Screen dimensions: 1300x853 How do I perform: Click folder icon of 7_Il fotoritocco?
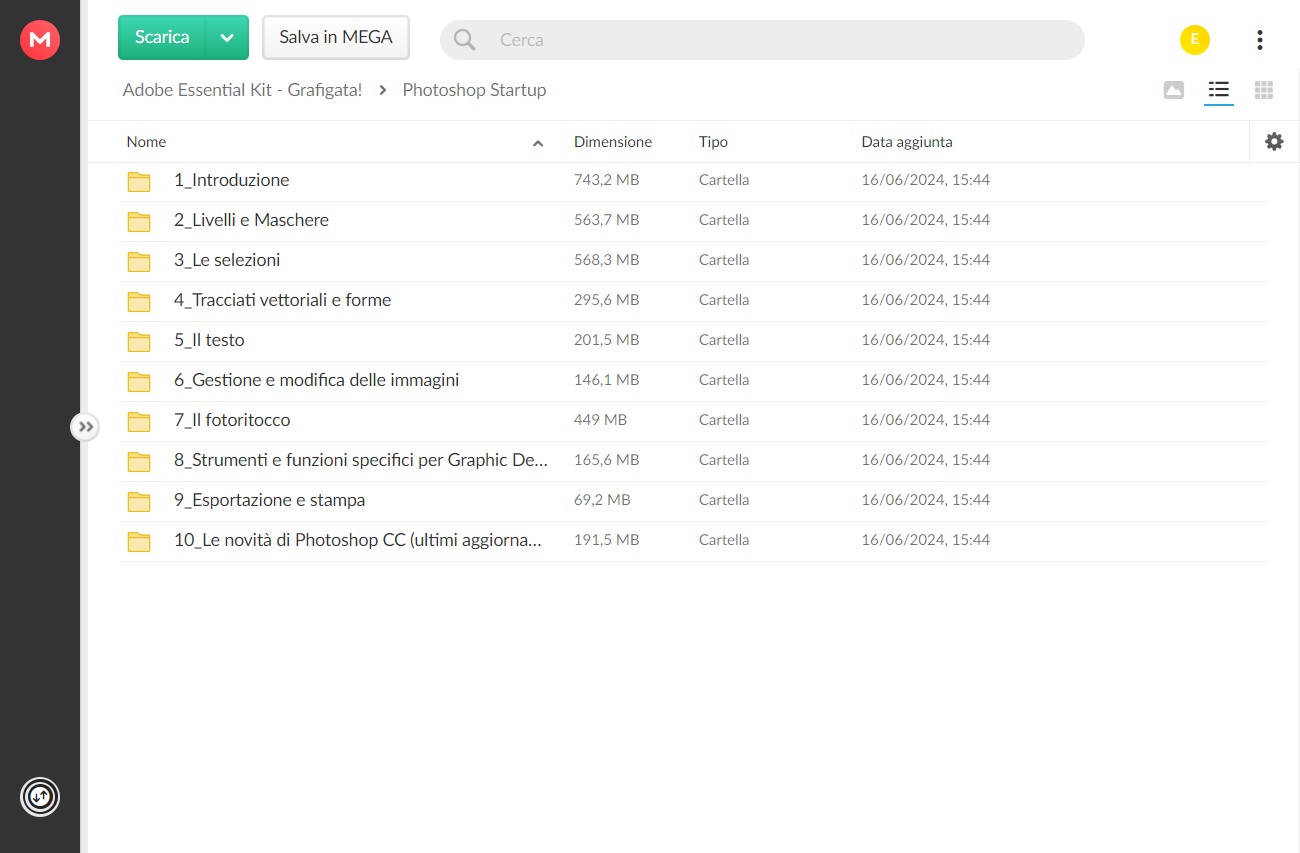pos(139,421)
